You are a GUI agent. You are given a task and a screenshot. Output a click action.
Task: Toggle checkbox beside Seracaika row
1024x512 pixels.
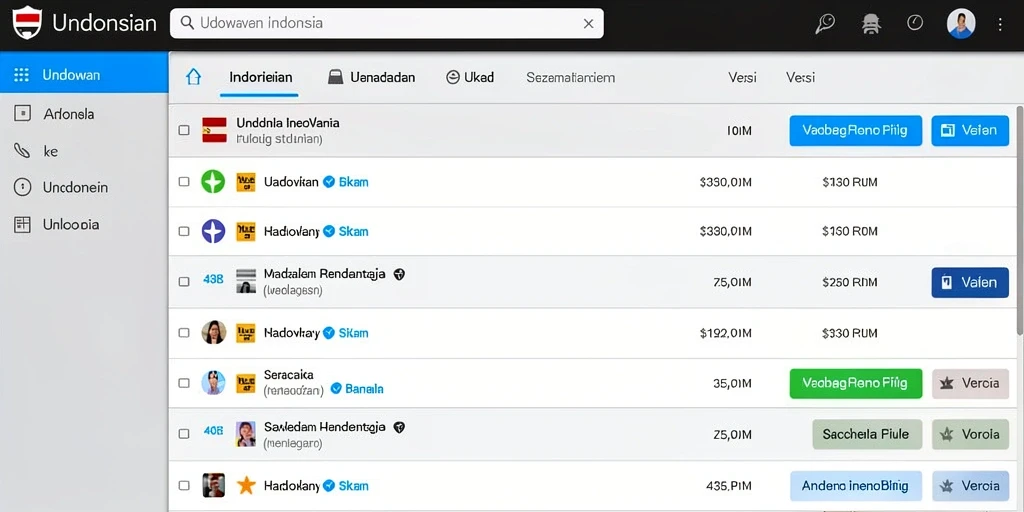[x=184, y=383]
